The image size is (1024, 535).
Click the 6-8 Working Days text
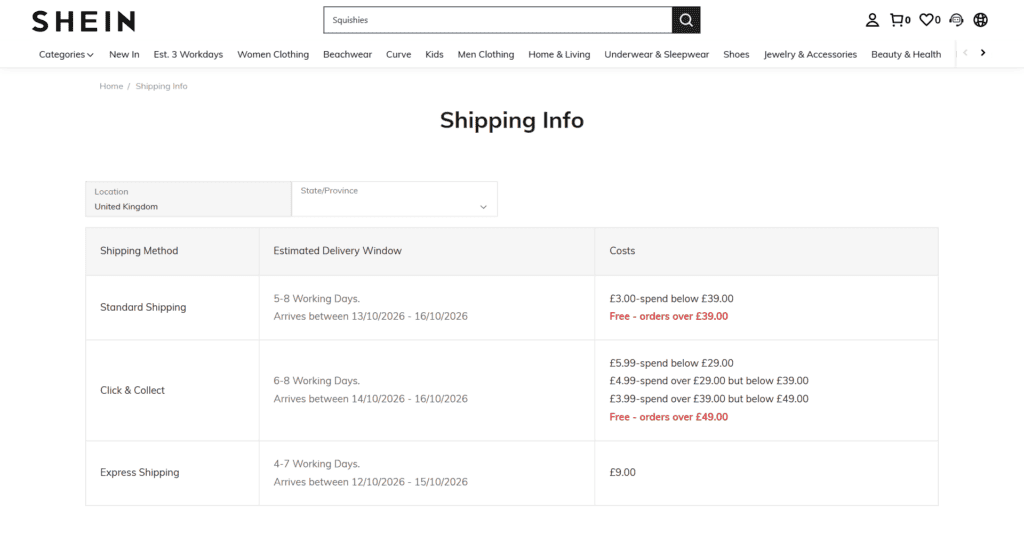[317, 381]
